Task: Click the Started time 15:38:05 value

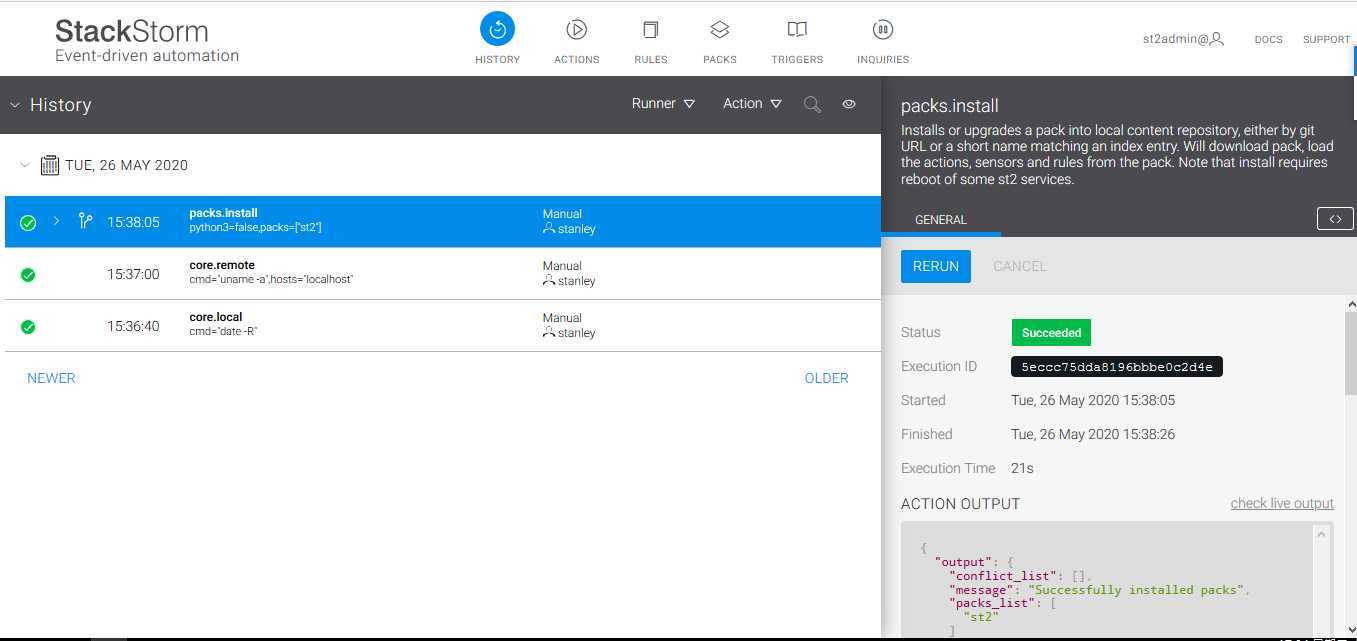Action: click(1093, 400)
